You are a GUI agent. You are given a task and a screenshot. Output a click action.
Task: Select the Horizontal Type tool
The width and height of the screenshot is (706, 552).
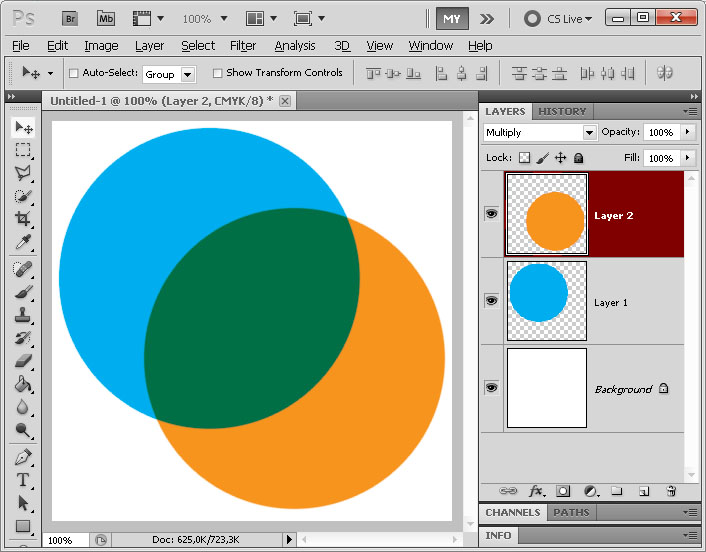[23, 480]
